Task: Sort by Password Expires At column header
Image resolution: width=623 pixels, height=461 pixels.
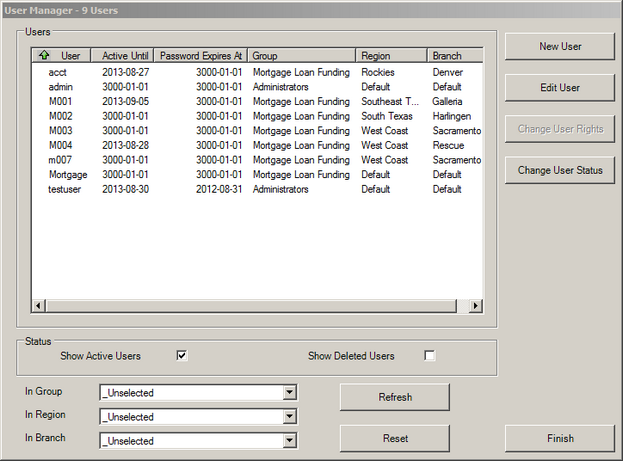Action: [201, 56]
